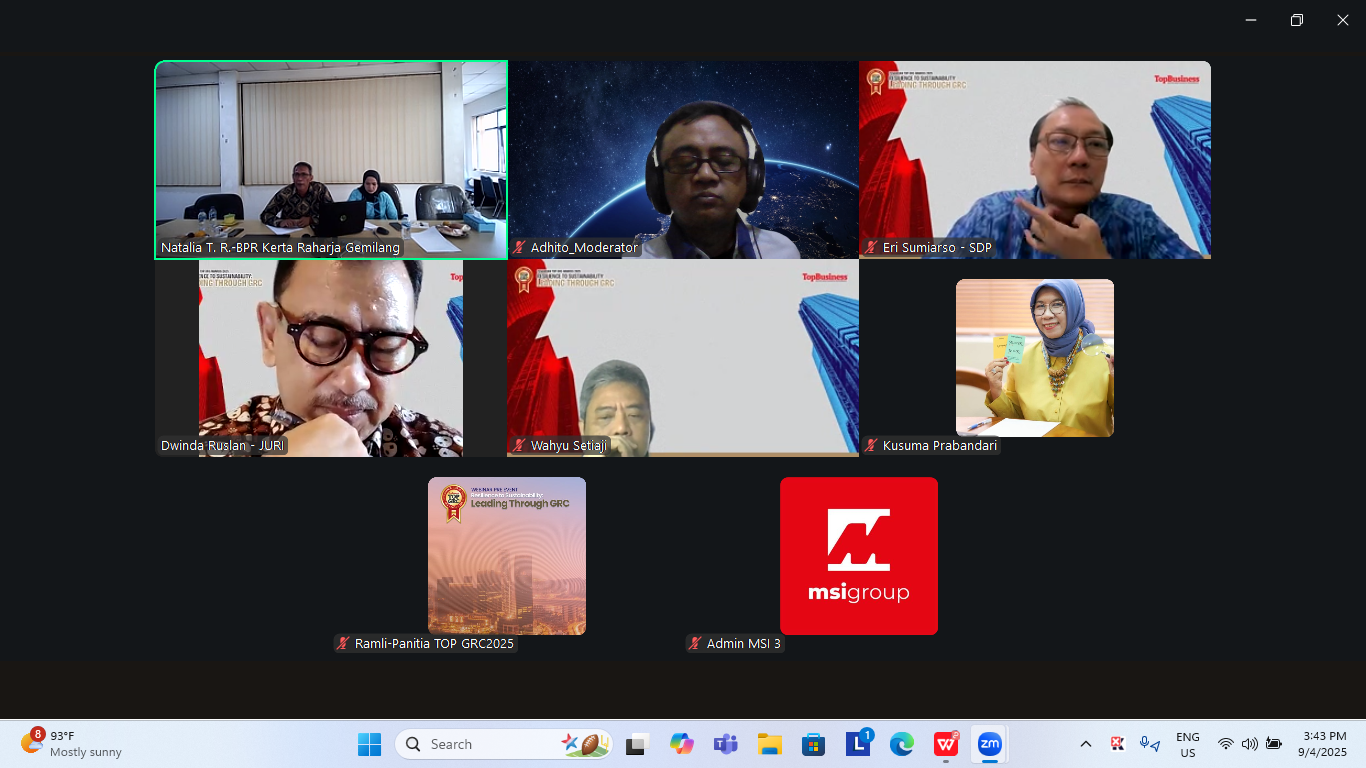Image resolution: width=1366 pixels, height=768 pixels.
Task: Open the clock and date panel
Action: (x=1323, y=744)
